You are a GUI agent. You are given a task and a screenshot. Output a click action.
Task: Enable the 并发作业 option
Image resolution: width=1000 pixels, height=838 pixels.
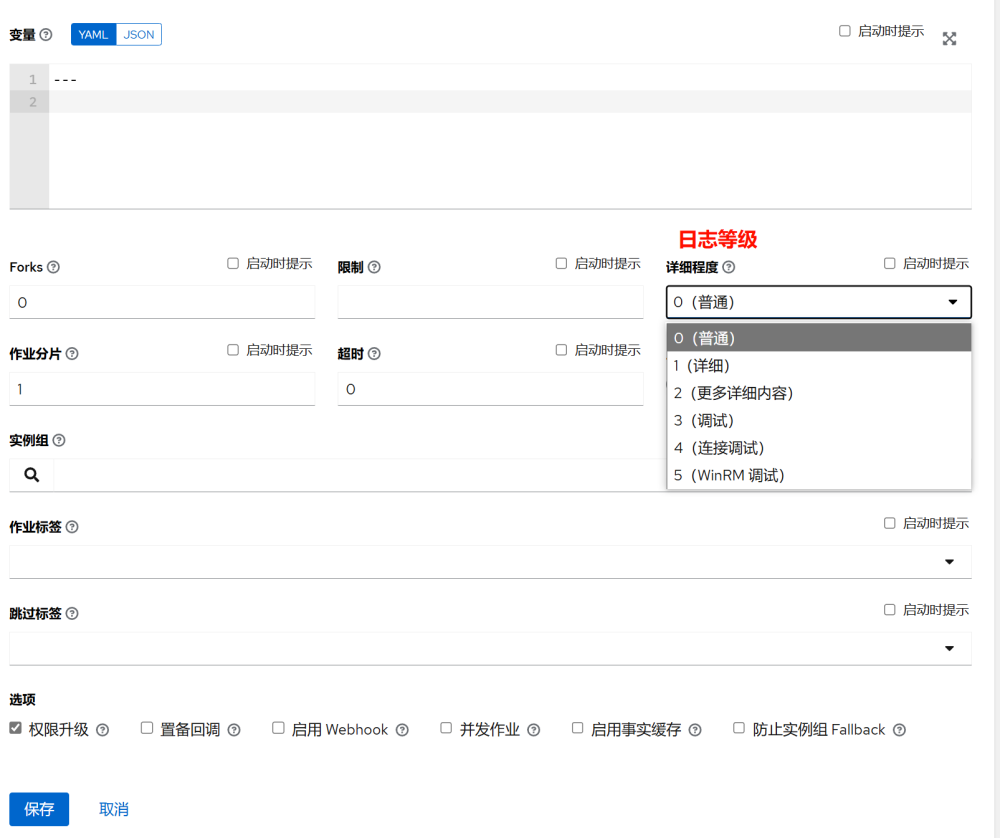[x=445, y=728]
